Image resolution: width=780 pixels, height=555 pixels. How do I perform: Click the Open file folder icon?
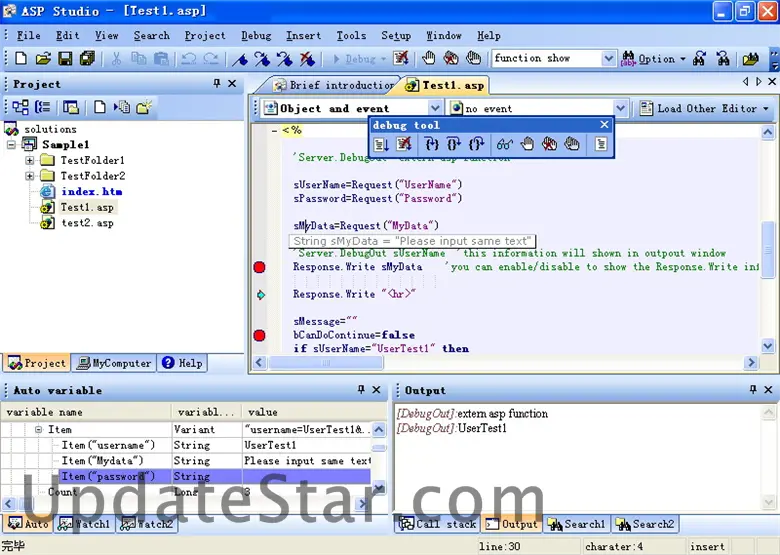[x=43, y=59]
